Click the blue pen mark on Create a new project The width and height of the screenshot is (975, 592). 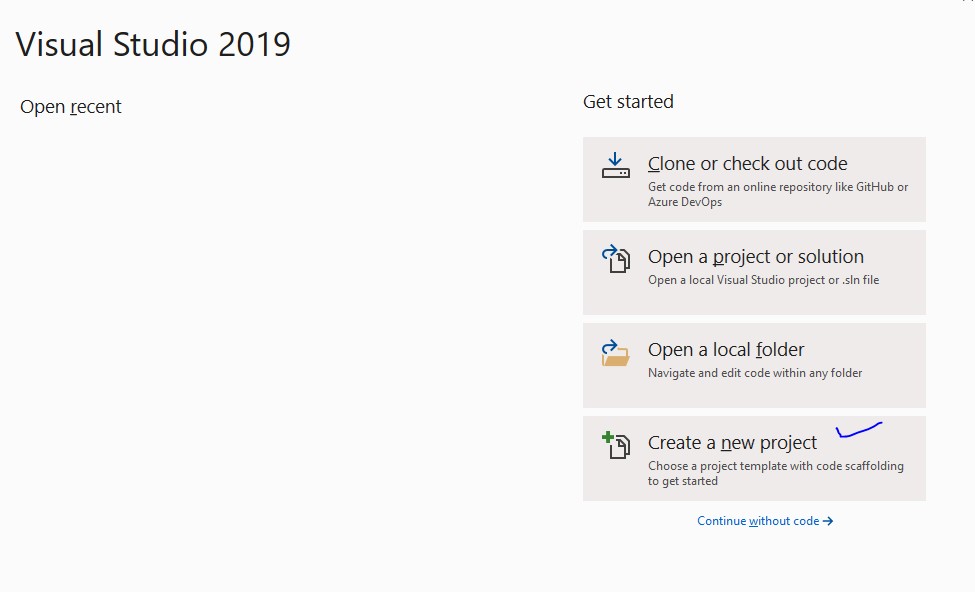tap(859, 430)
